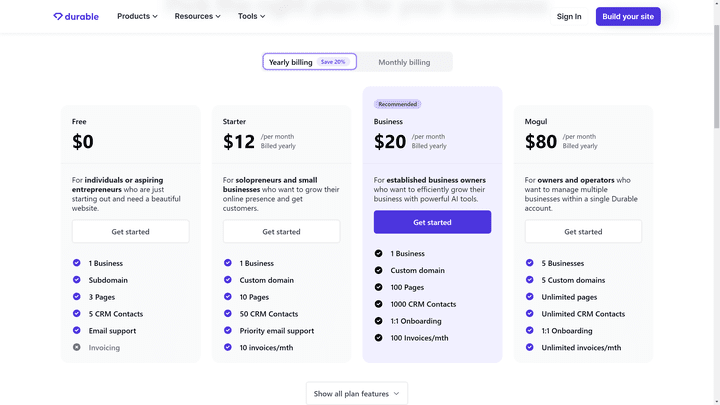
Task: Choose Get started under Starter plan
Action: [x=281, y=231]
